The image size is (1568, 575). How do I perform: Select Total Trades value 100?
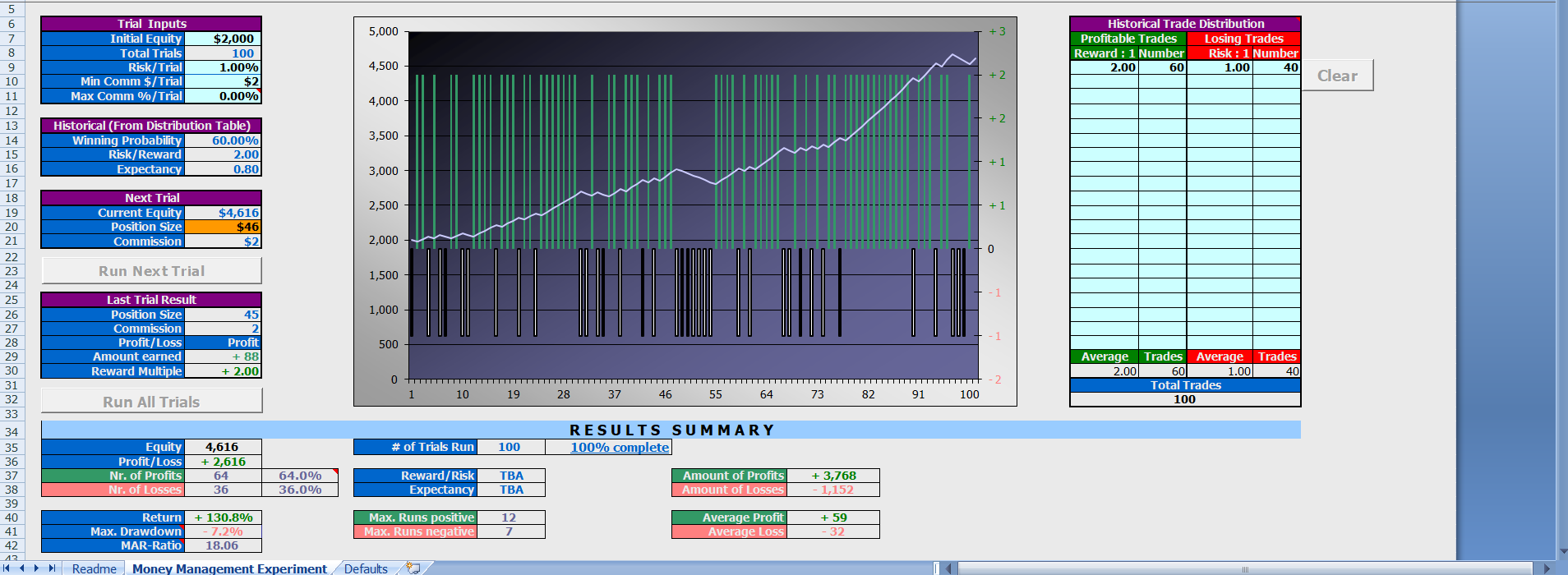[1185, 399]
